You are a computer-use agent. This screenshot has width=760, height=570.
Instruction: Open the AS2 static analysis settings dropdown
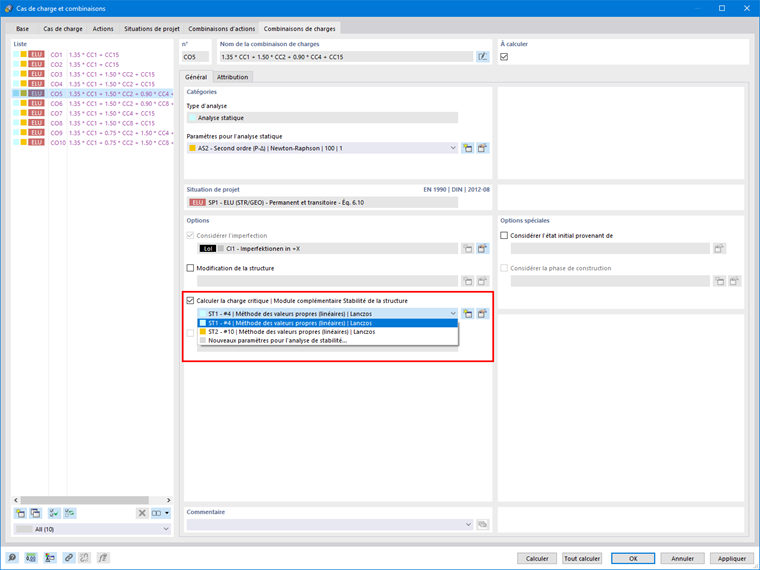[453, 148]
